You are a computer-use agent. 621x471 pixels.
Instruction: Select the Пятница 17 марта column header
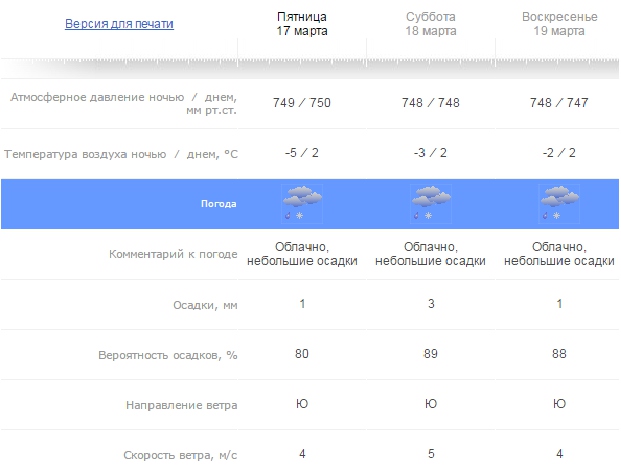[x=302, y=24]
